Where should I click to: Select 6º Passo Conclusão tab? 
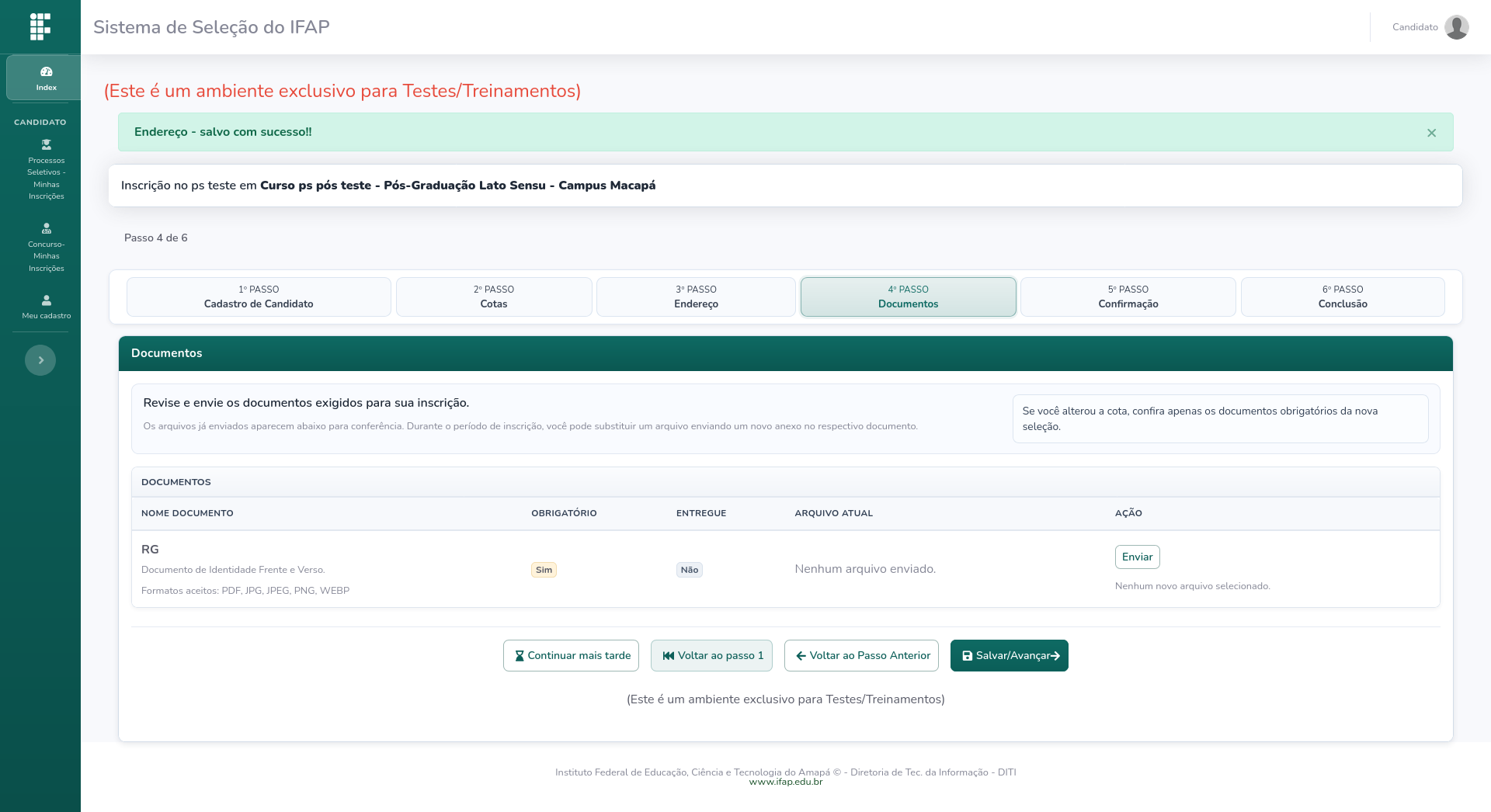click(1343, 297)
